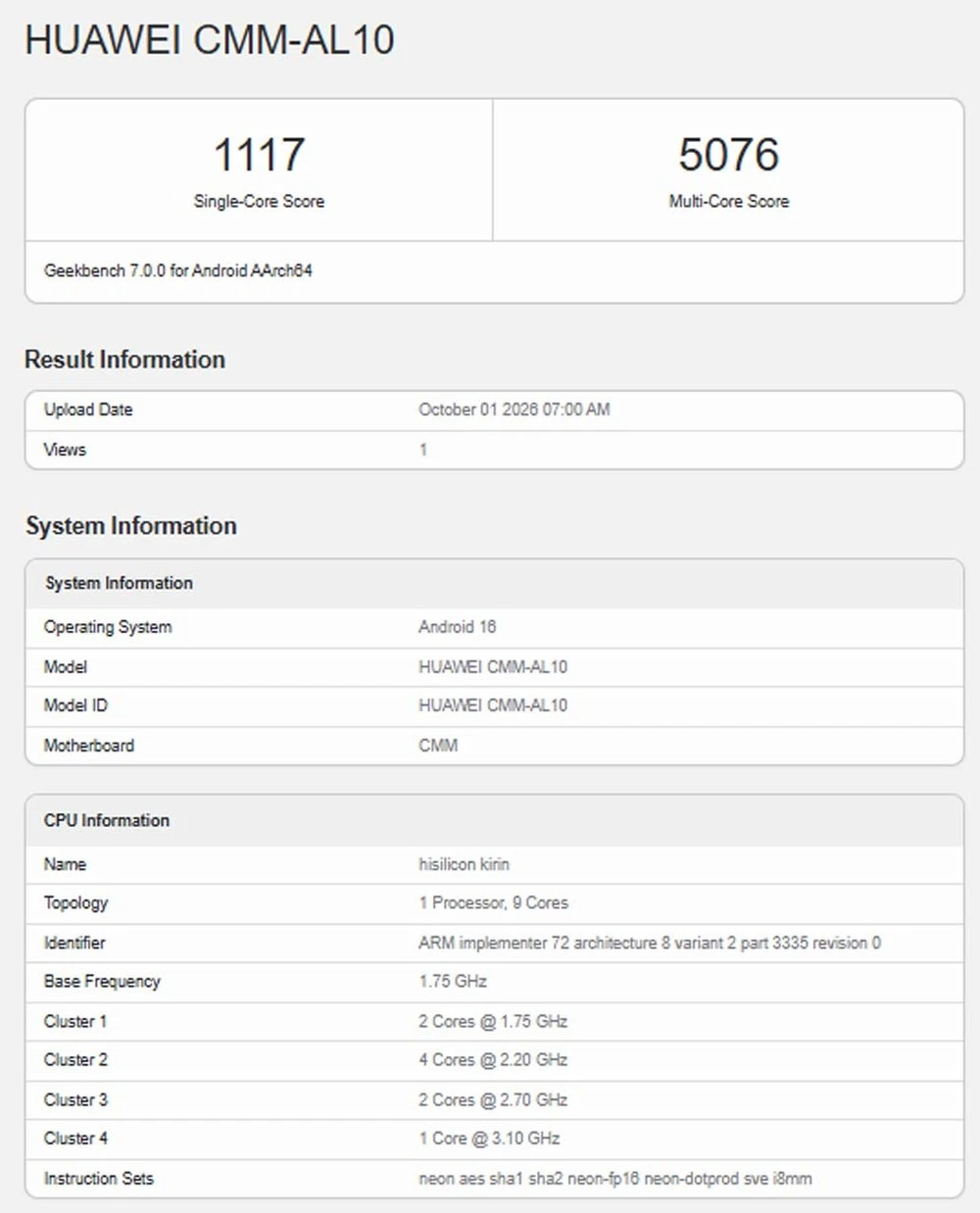Viewport: 980px width, 1213px height.
Task: Select the 4 Cores @ 2.20 GHz value
Action: 493,1060
